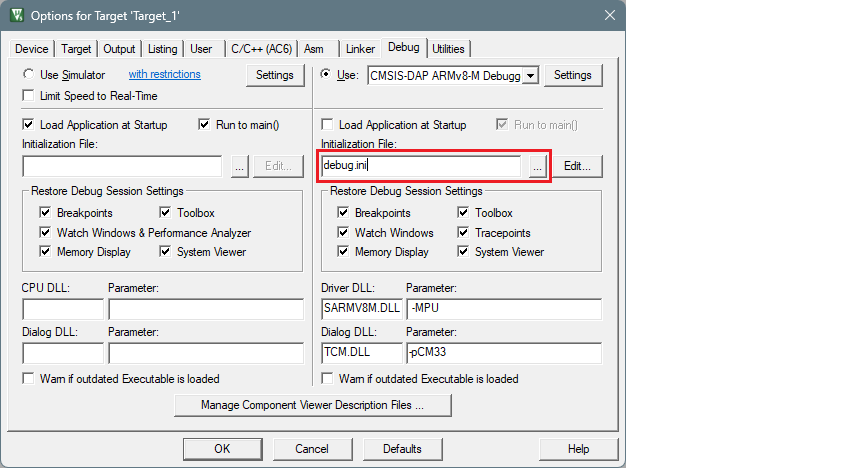Click Driver DLL field SARMV8M.DLL
The width and height of the screenshot is (852, 468).
[x=362, y=309]
